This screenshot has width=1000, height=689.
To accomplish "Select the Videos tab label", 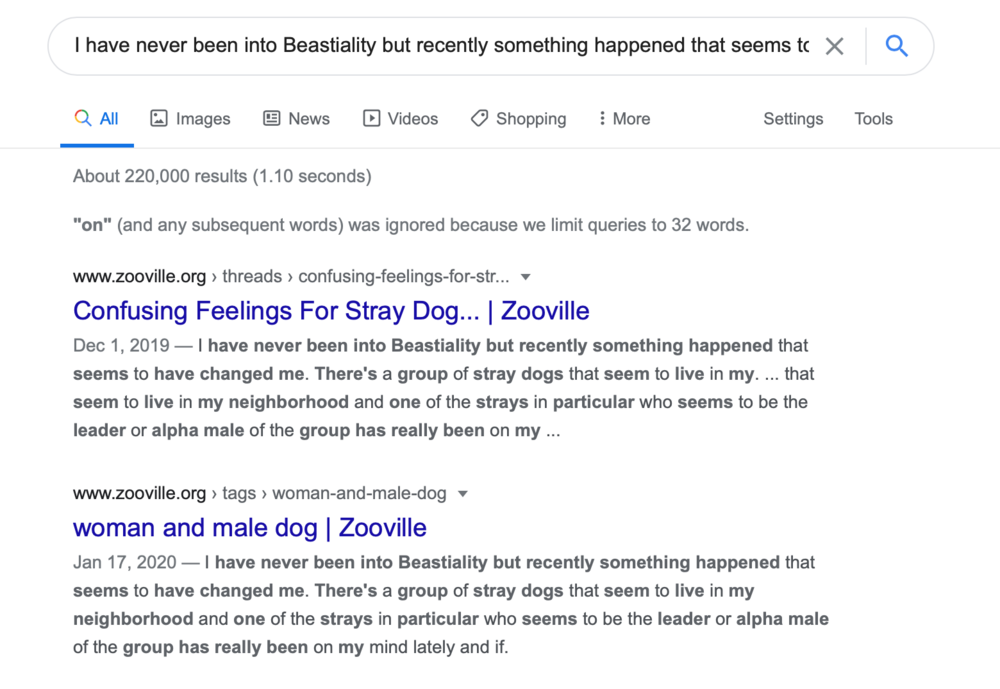I will coord(413,118).
